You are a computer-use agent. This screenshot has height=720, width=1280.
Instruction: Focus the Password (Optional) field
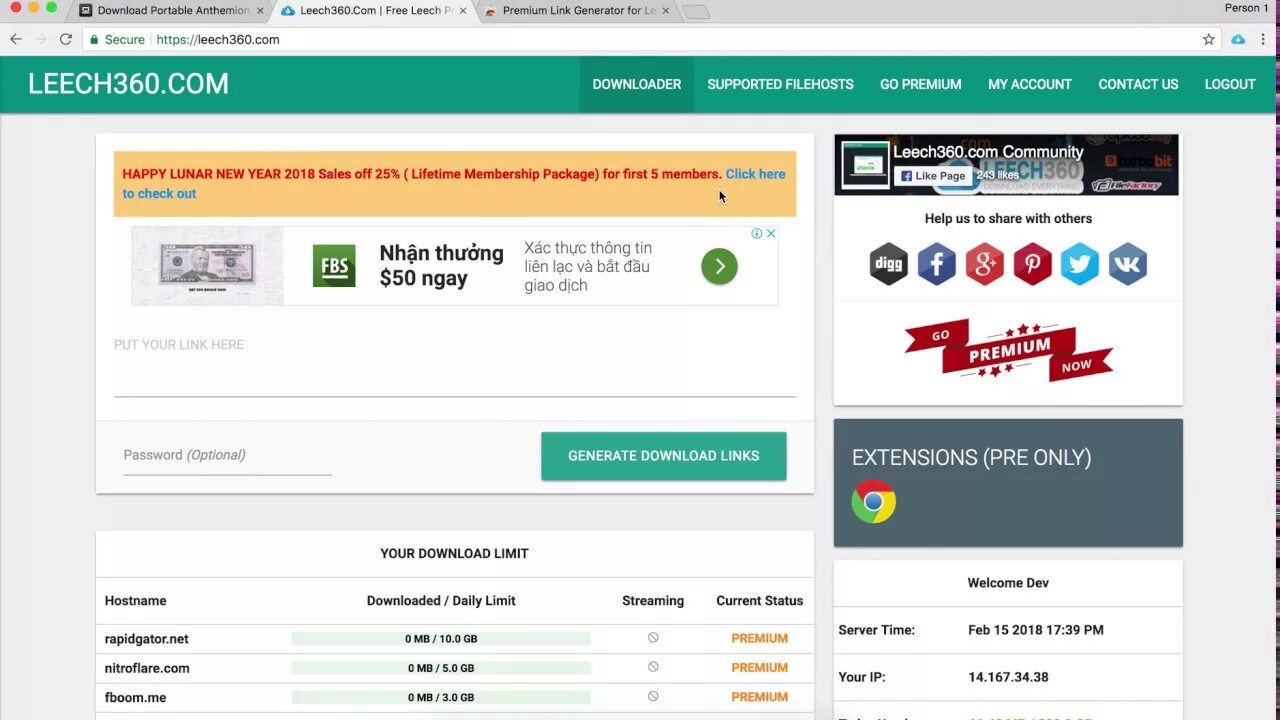227,456
